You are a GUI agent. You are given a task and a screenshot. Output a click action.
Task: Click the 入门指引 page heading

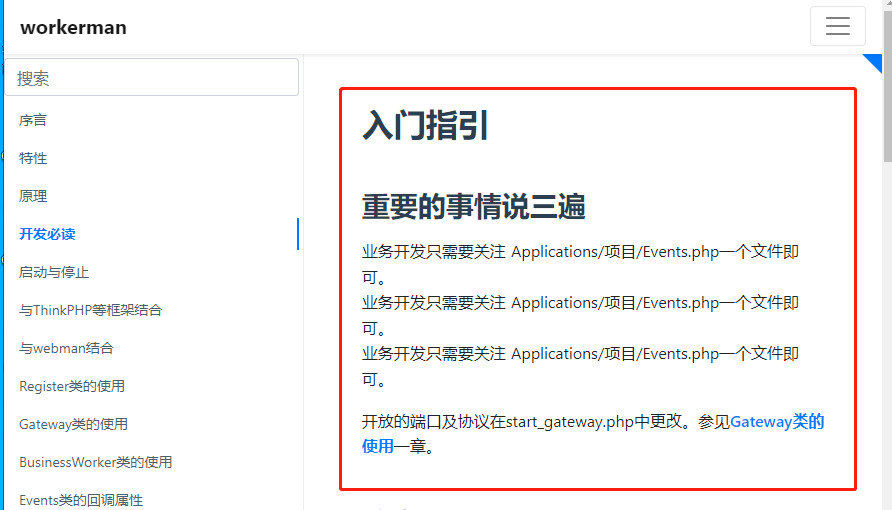click(x=425, y=126)
